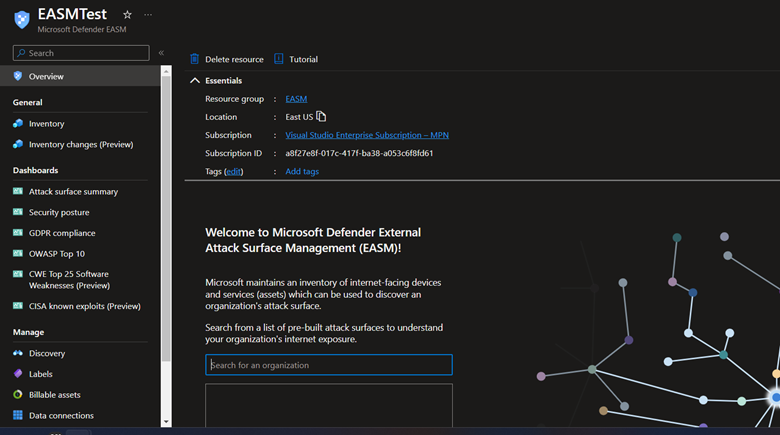Click the Data connections grid icon

click(x=18, y=415)
